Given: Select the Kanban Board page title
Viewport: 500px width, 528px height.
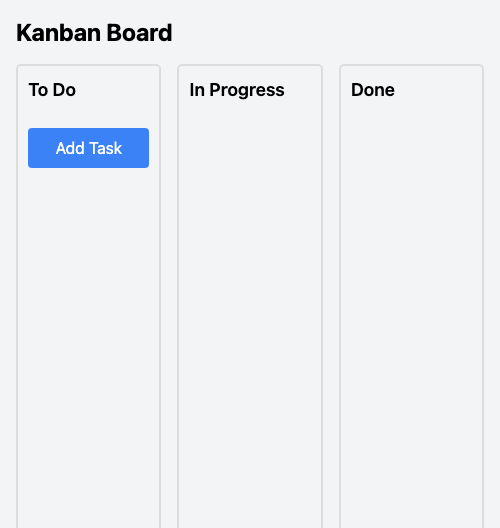Looking at the screenshot, I should 94,33.
